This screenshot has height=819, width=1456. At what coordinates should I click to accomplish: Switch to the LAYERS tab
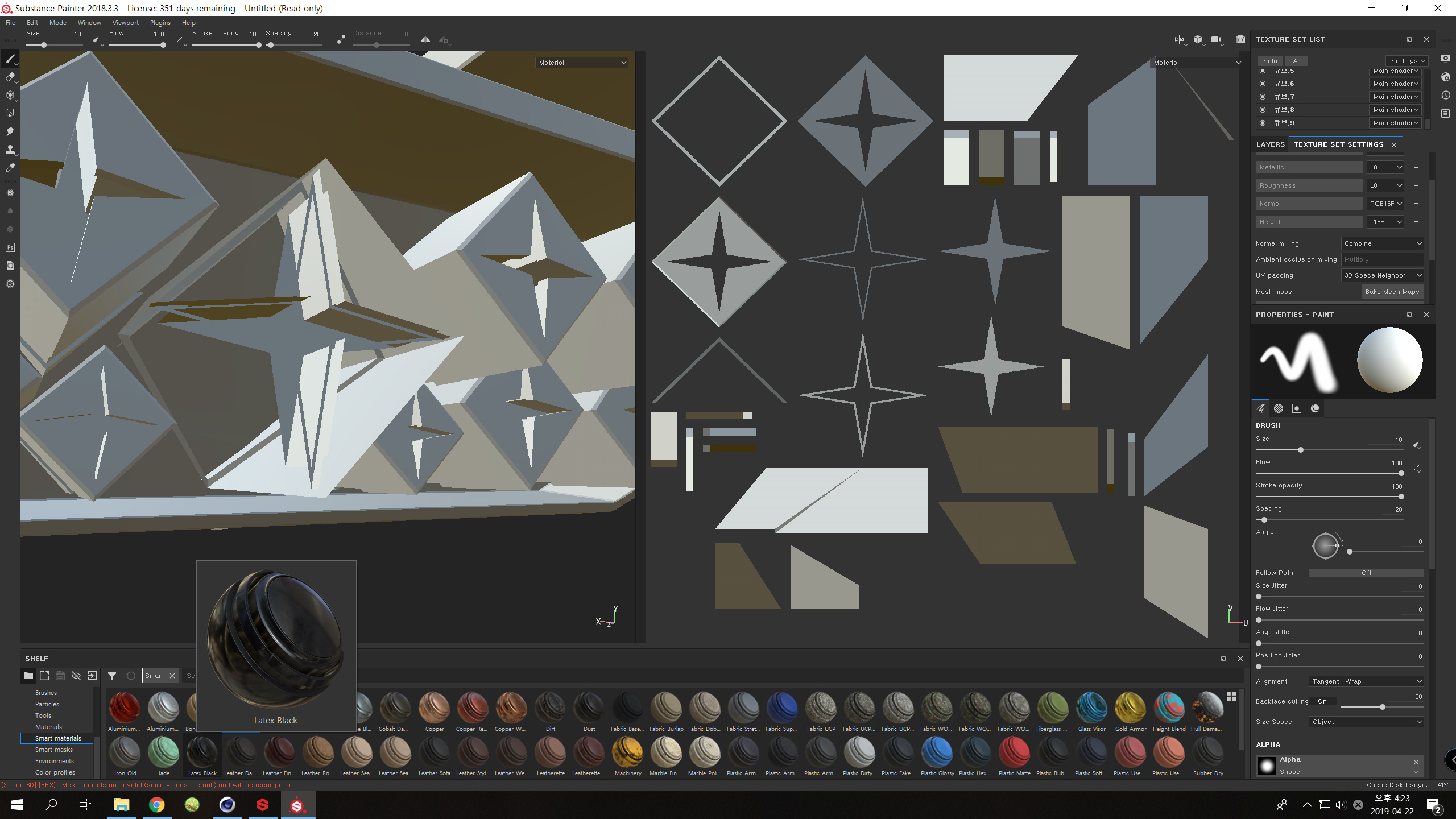click(x=1271, y=144)
